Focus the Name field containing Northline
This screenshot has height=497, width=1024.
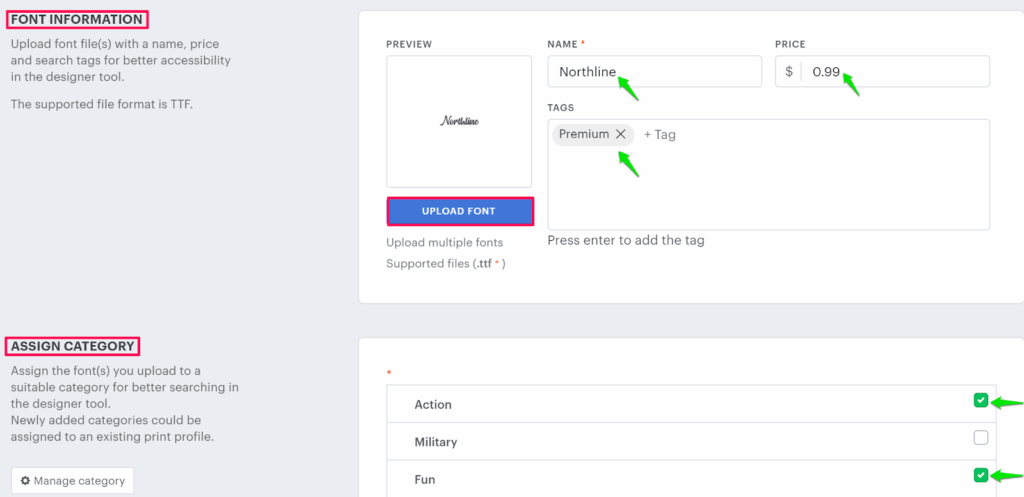coord(654,72)
